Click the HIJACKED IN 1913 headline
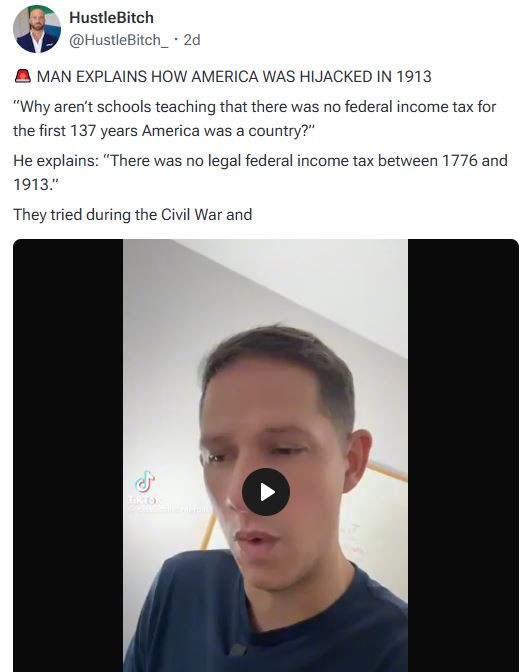Viewport: 527px width, 672px height. click(234, 76)
